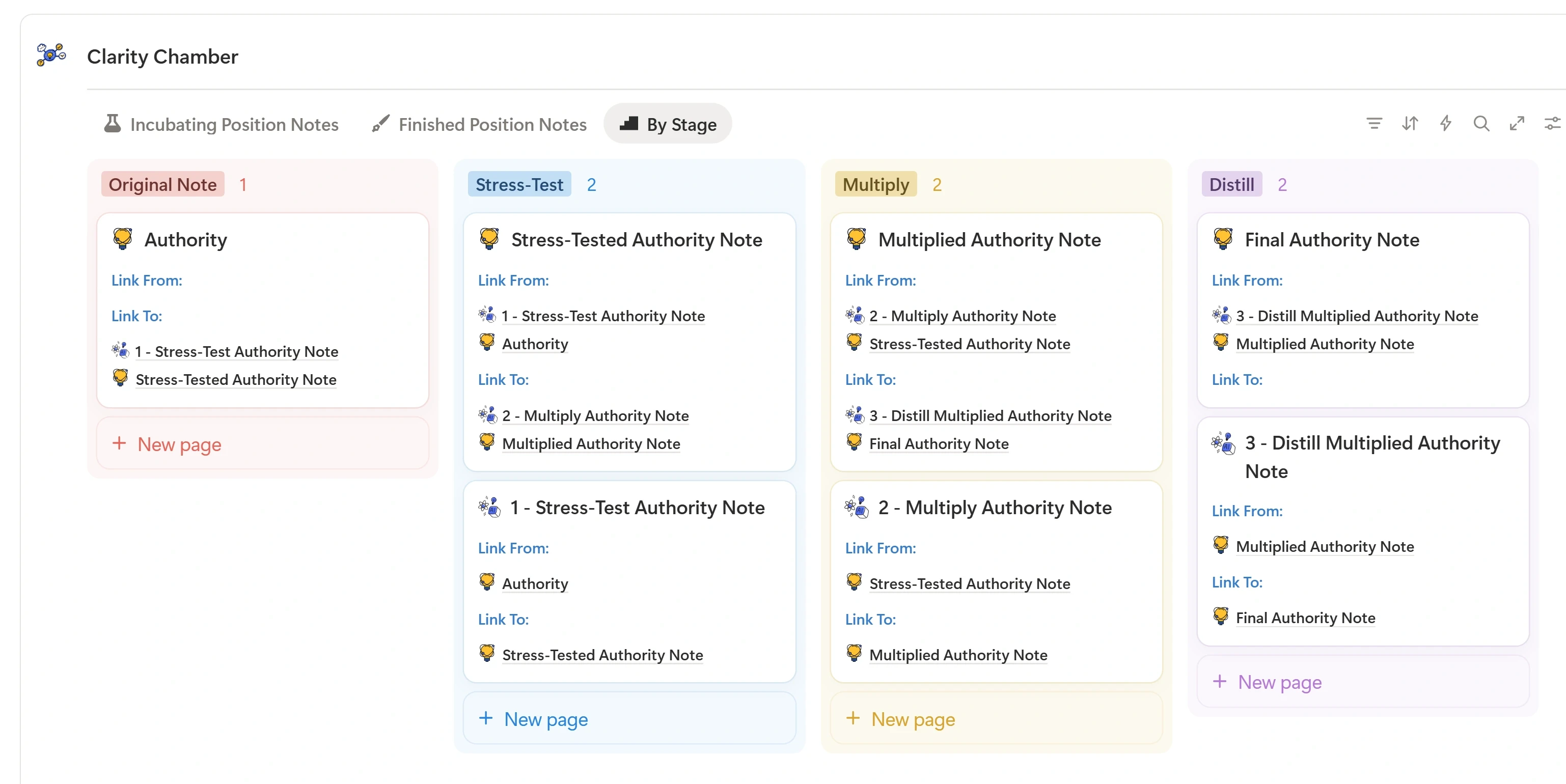Expand the database to full page
The width and height of the screenshot is (1566, 784).
[x=1518, y=123]
